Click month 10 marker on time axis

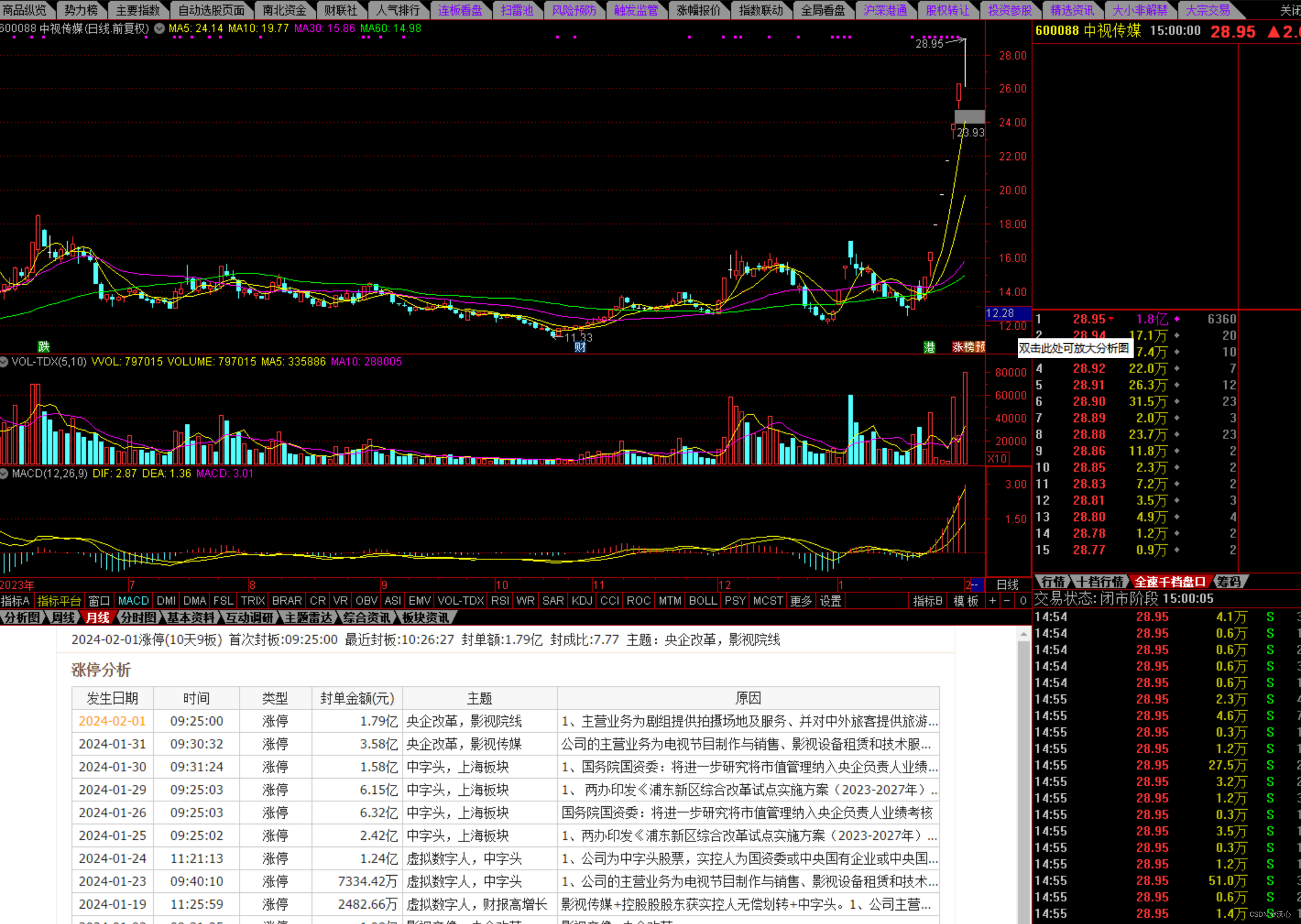coord(501,584)
